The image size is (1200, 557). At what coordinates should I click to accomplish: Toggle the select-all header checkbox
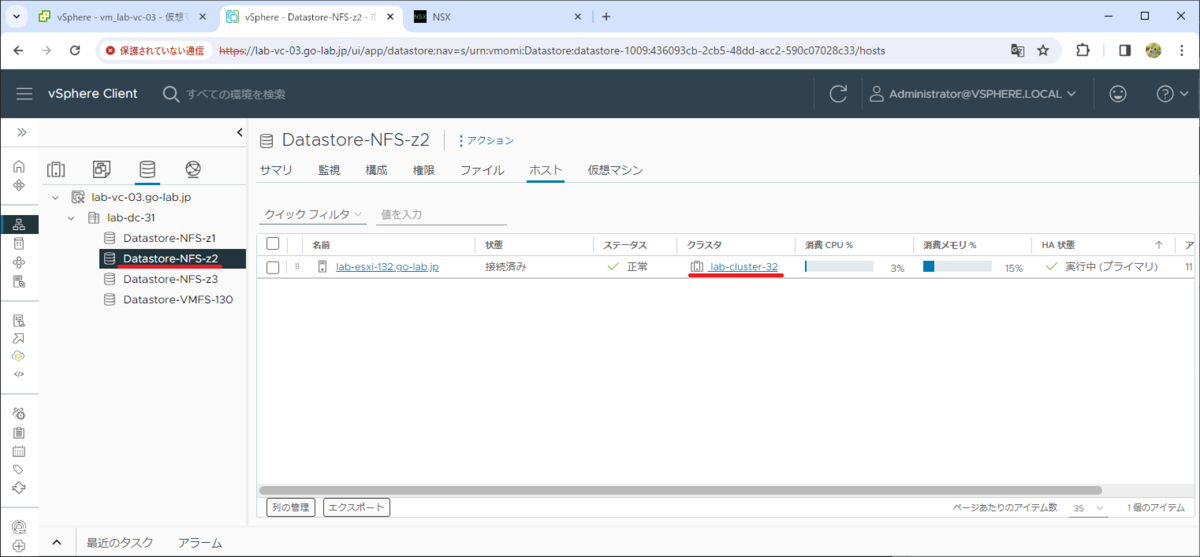click(273, 244)
